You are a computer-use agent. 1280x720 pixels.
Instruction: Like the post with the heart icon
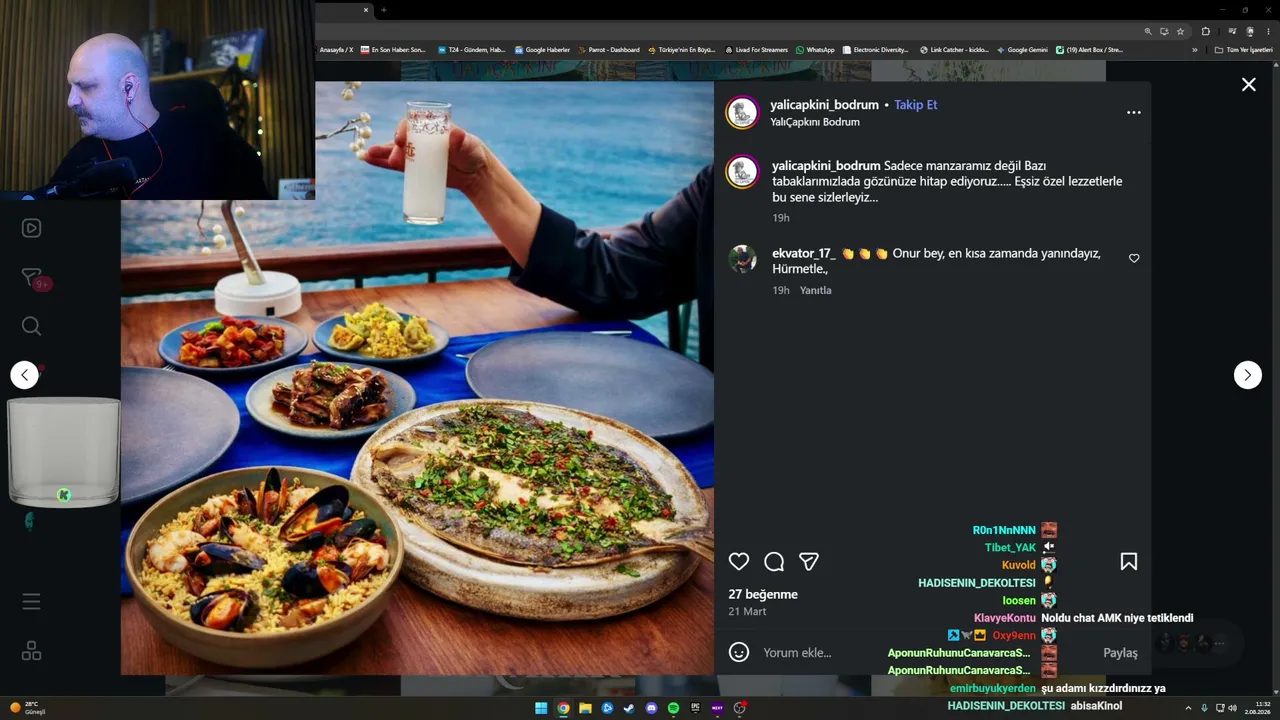[x=739, y=562]
